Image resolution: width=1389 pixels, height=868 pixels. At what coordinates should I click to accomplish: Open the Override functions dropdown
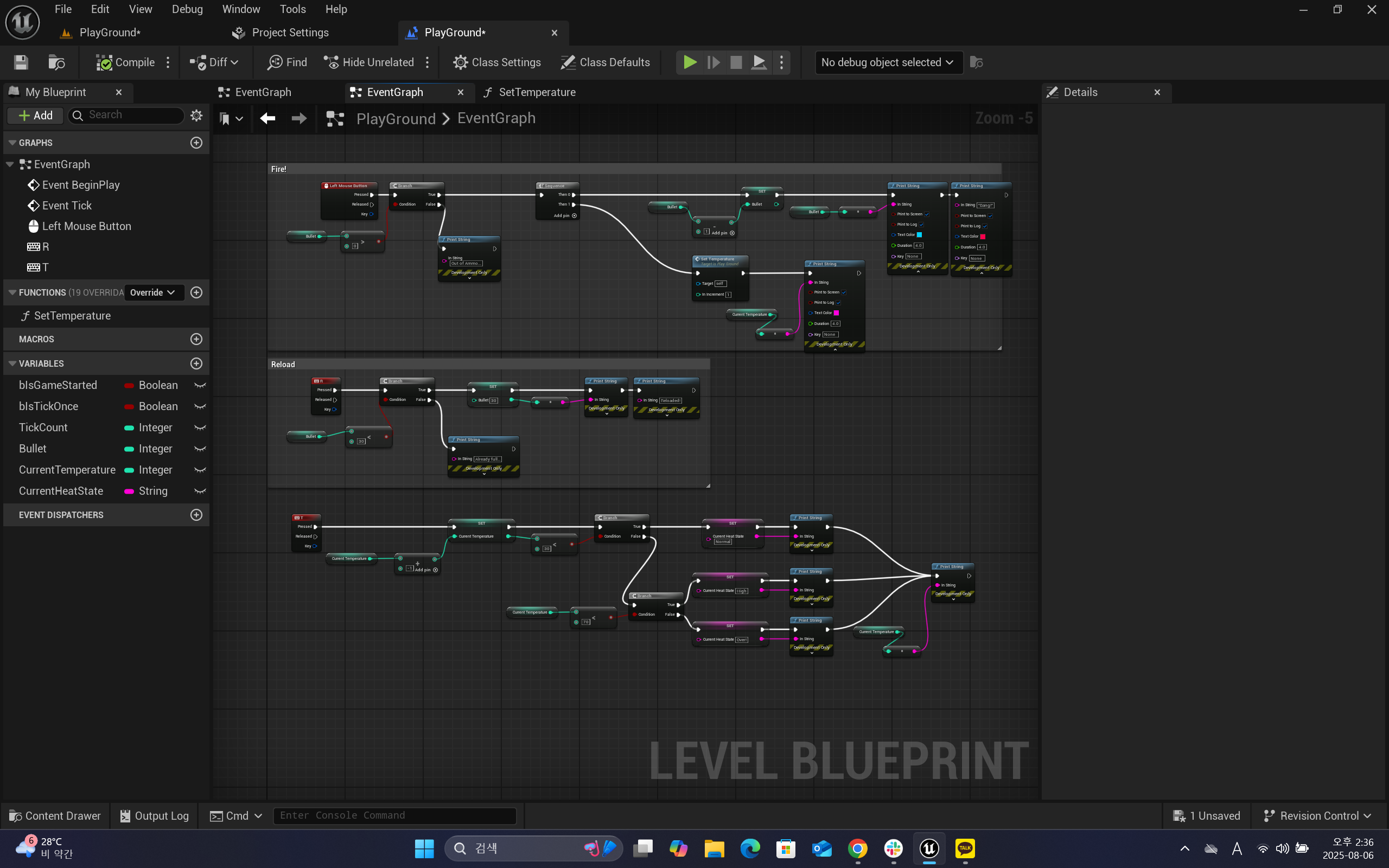(x=153, y=292)
